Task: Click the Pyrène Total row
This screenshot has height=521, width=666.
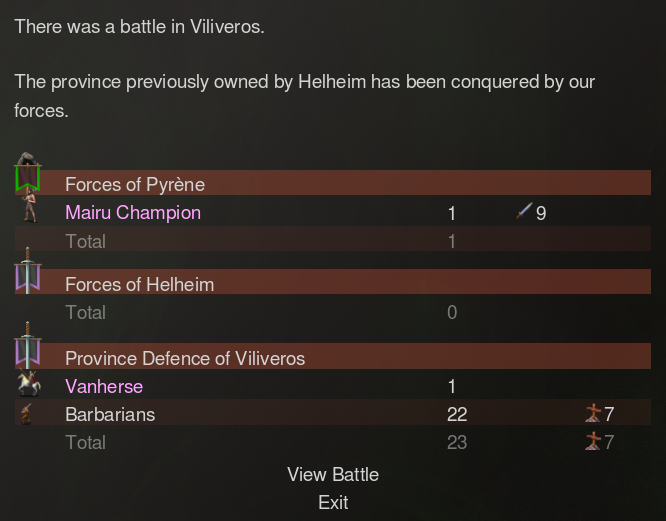Action: point(333,239)
